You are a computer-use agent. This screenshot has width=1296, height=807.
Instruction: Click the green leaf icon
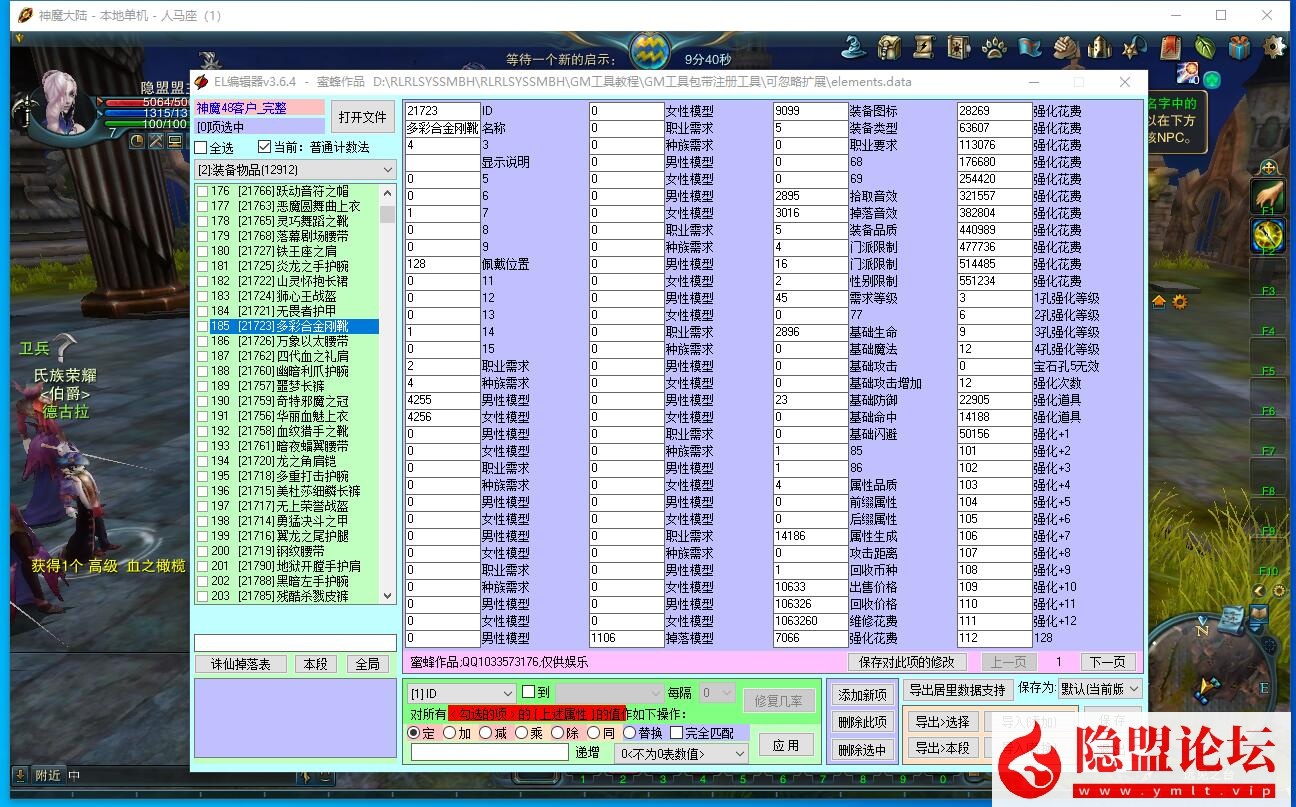[x=1204, y=47]
